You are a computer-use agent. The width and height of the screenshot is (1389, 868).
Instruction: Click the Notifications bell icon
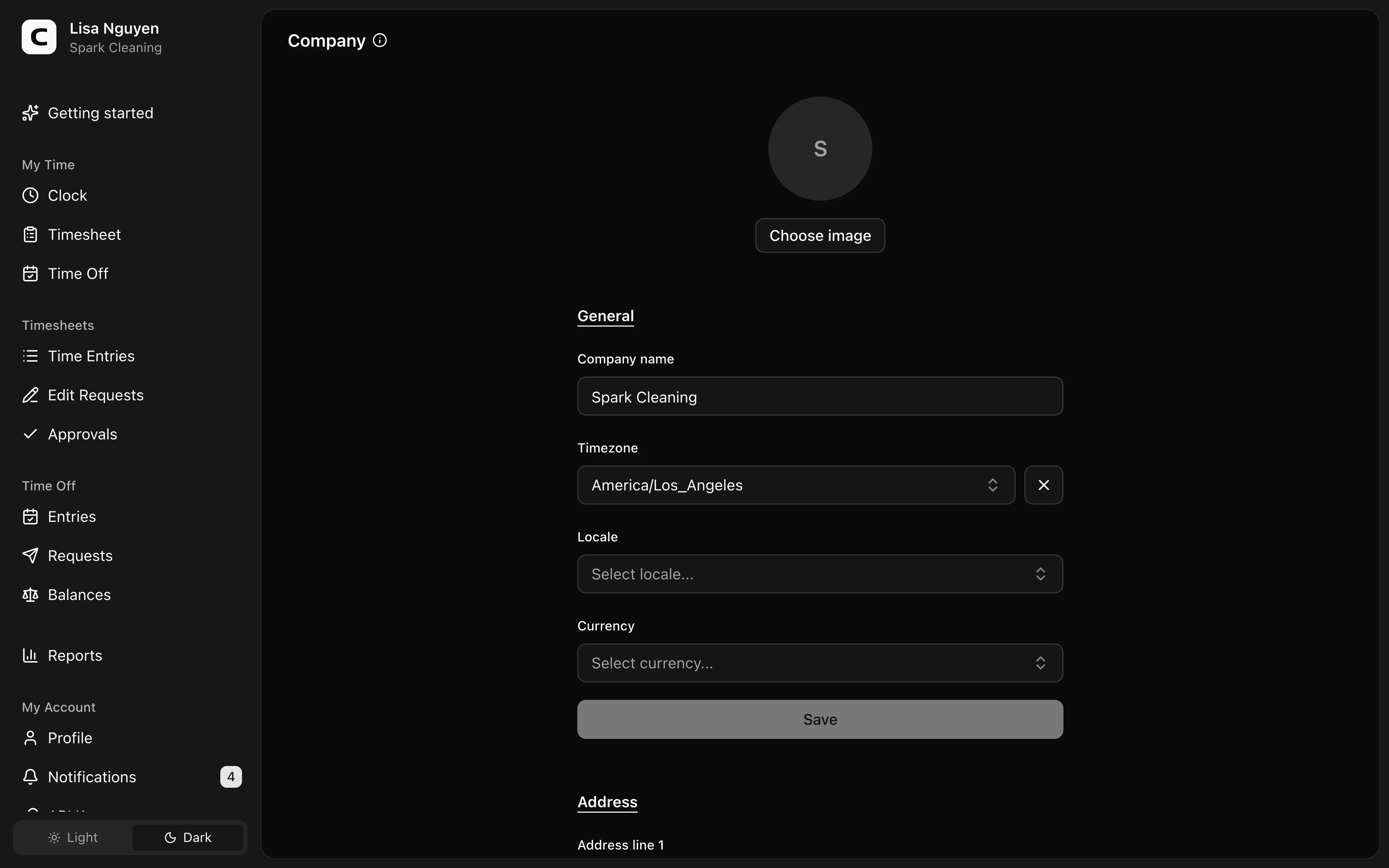pyautogui.click(x=30, y=777)
